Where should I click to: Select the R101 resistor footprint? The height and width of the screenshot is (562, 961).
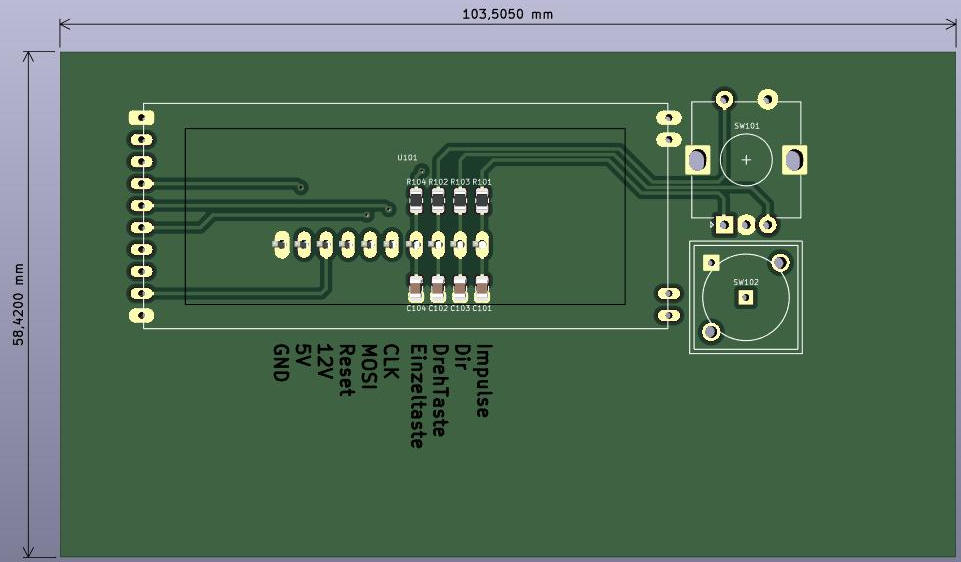482,202
